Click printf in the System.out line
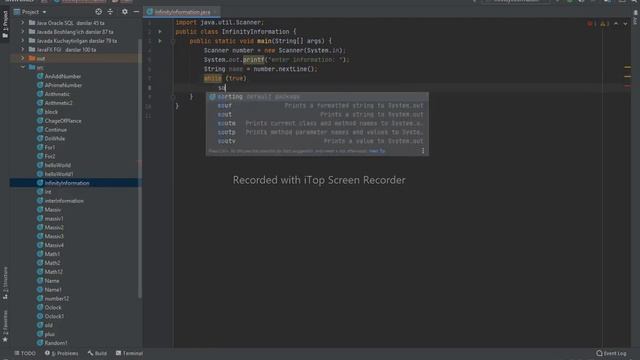The height and width of the screenshot is (360, 640). click(253, 60)
